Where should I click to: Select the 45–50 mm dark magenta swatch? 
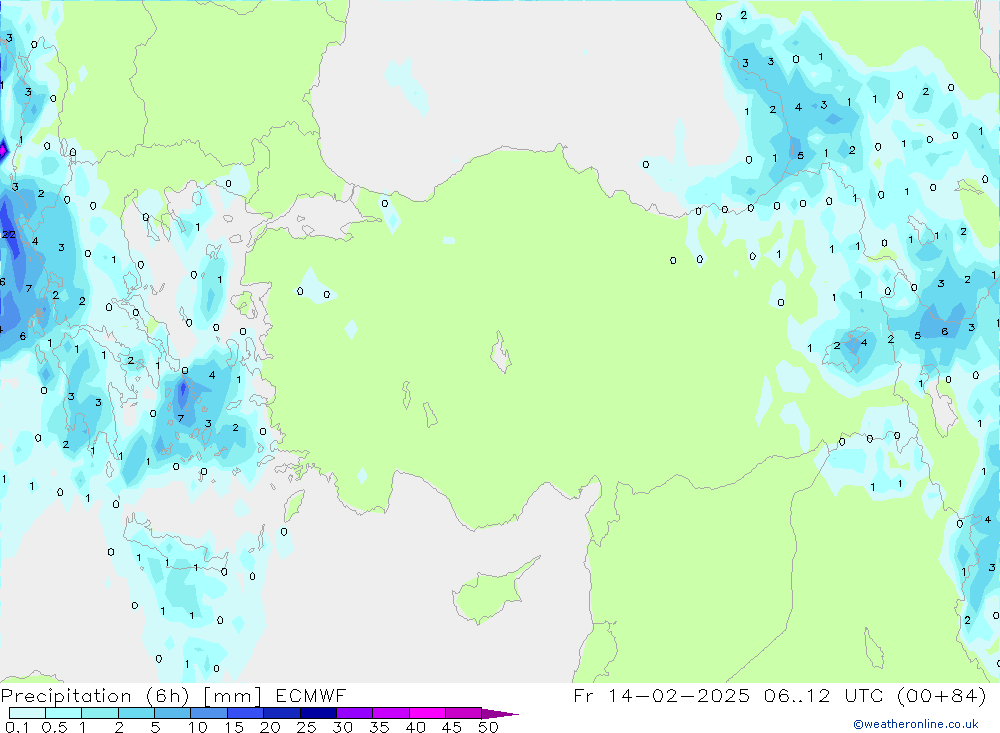(x=463, y=713)
